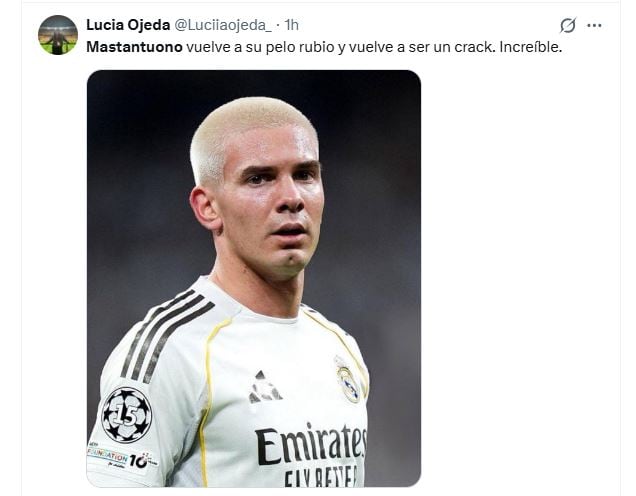The height and width of the screenshot is (496, 636).
Task: Open the three-dot more options menu
Action: click(x=594, y=26)
